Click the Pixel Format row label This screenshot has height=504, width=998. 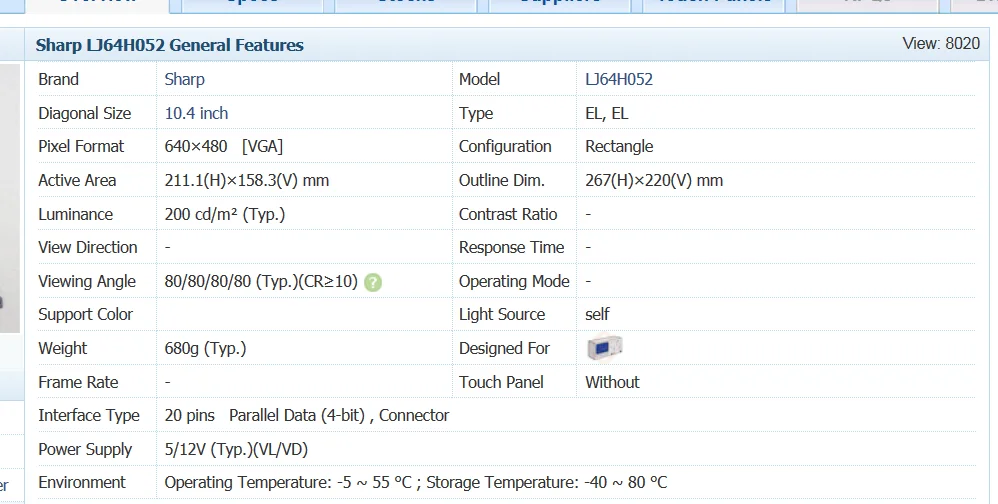(x=81, y=146)
